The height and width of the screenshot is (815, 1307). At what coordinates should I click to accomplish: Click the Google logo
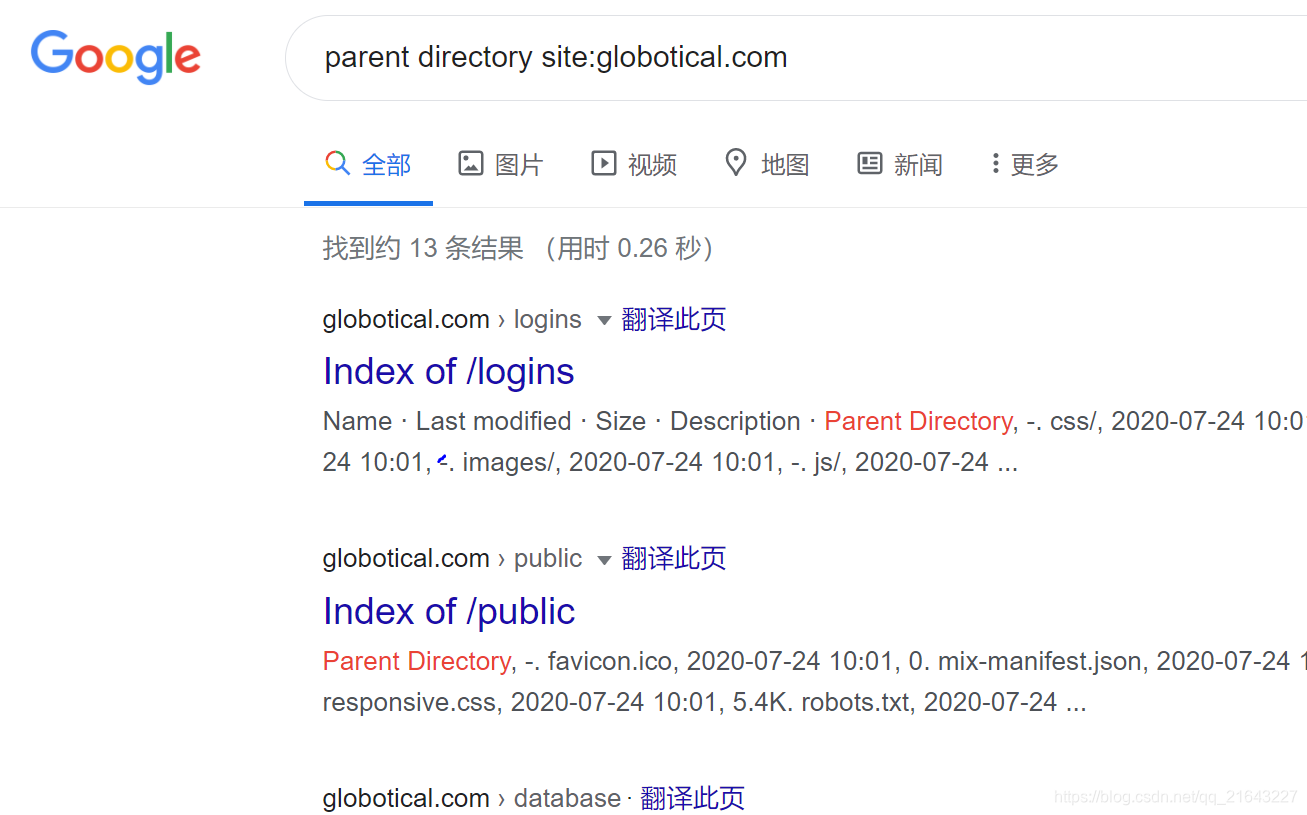click(x=116, y=57)
